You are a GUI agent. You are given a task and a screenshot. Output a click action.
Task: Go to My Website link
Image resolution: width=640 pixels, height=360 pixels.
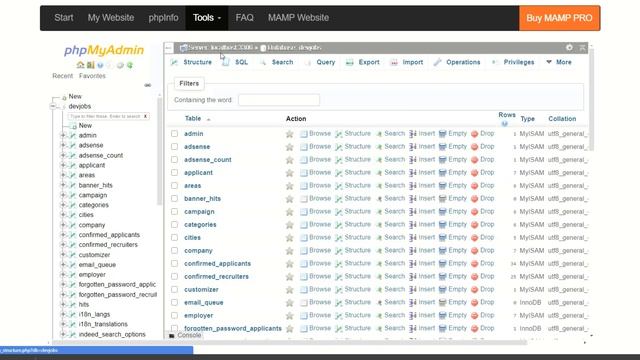coord(111,18)
